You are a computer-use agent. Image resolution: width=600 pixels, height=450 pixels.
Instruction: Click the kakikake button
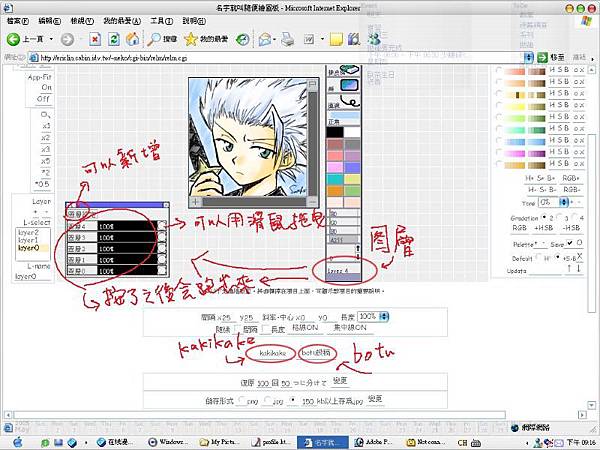coord(272,353)
